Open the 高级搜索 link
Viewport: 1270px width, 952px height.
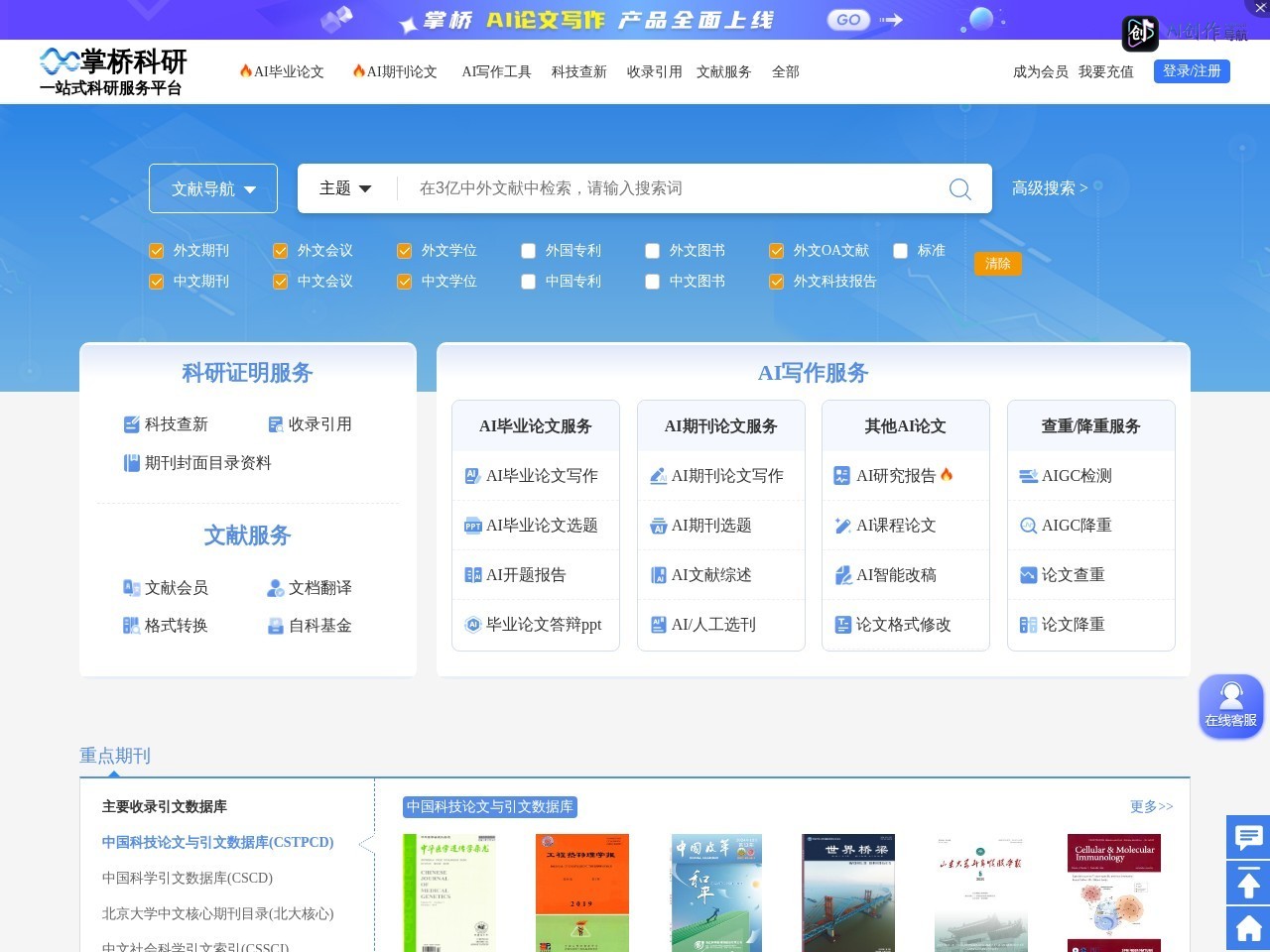pos(1050,188)
